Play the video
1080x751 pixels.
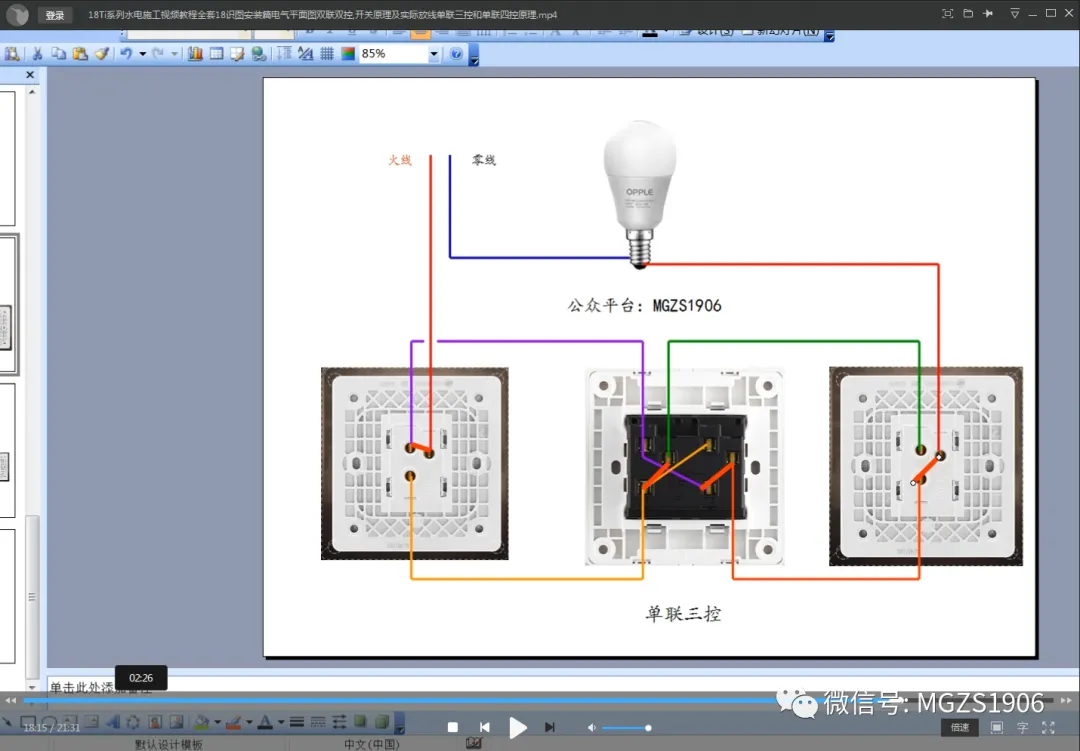pyautogui.click(x=517, y=728)
